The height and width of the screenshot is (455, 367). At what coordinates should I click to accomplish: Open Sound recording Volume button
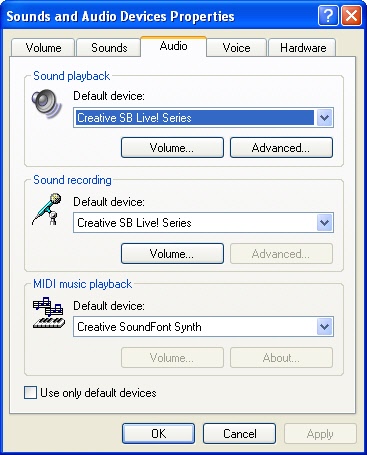pyautogui.click(x=172, y=253)
